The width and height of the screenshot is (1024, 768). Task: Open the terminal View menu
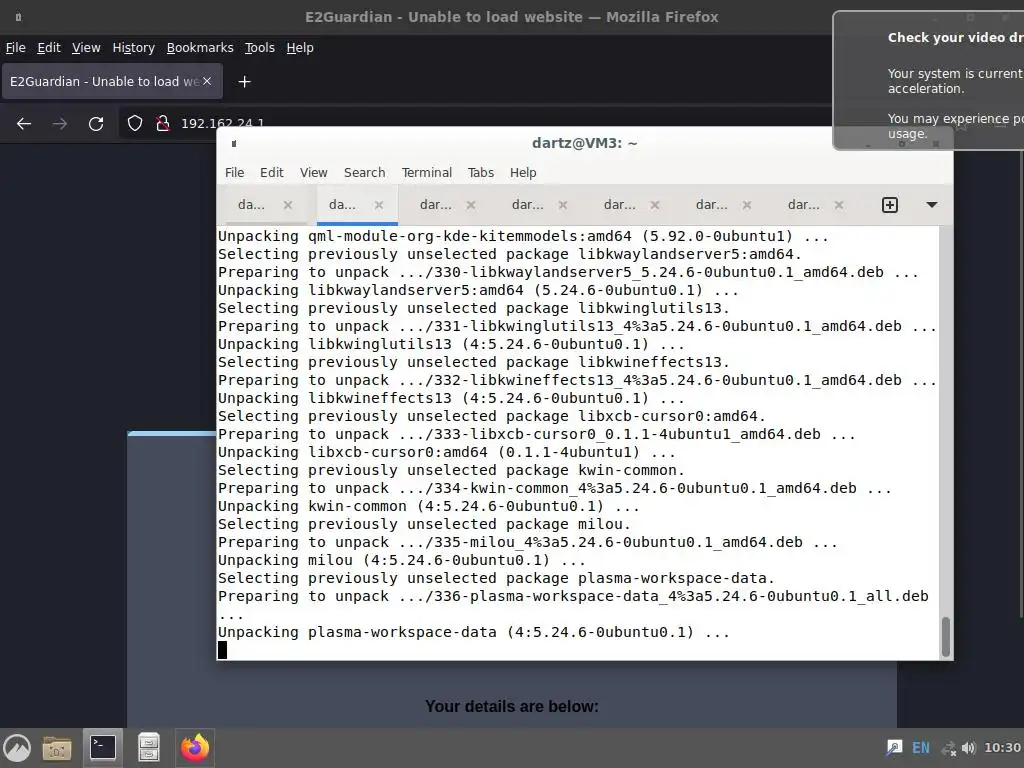point(313,172)
